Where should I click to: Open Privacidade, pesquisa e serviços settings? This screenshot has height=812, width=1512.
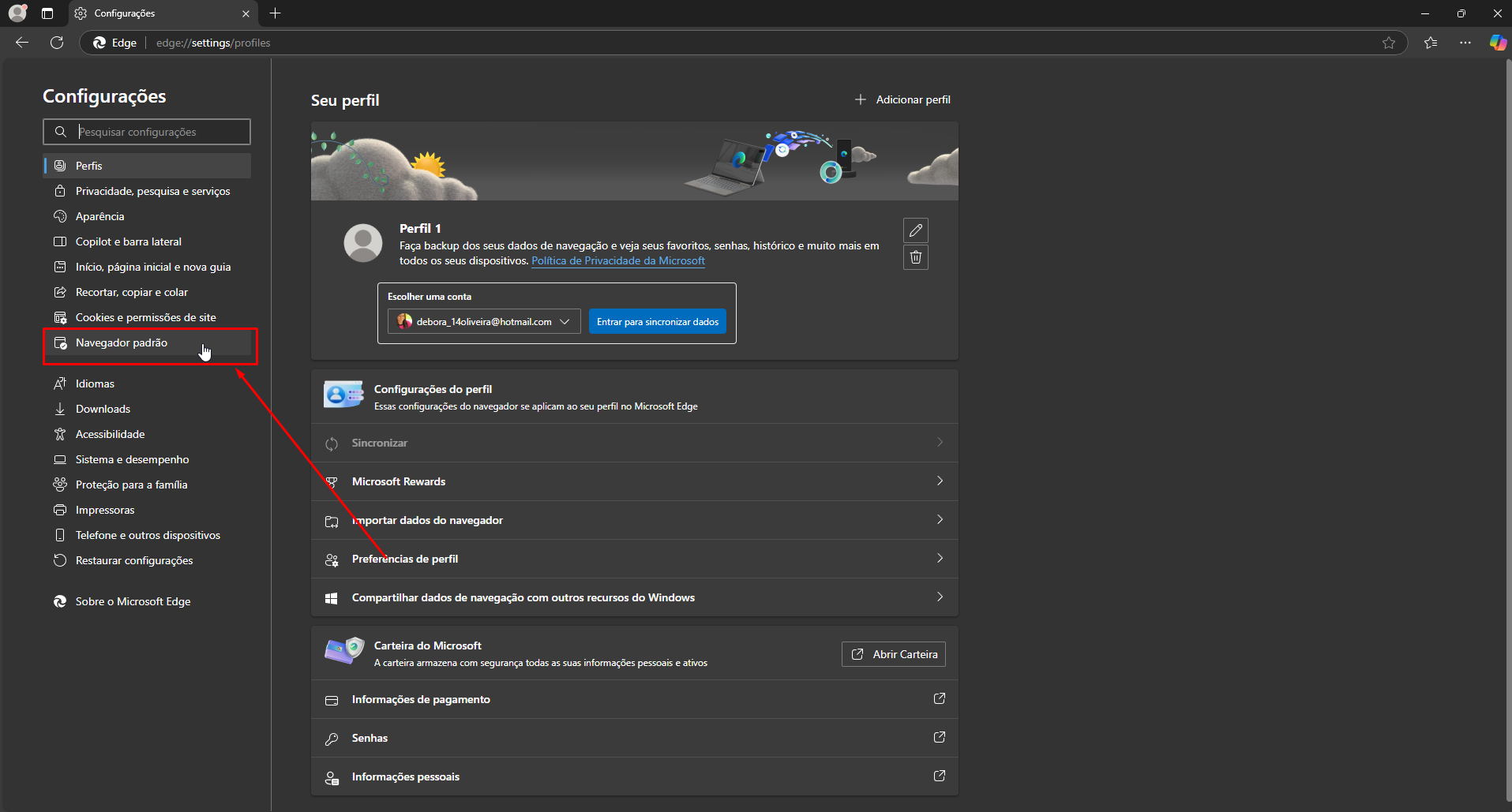pos(152,191)
